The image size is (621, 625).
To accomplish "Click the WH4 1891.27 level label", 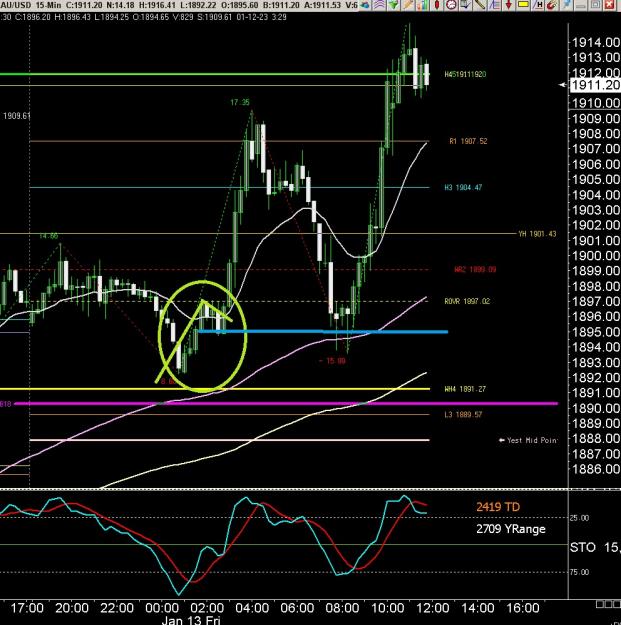I will click(x=465, y=389).
